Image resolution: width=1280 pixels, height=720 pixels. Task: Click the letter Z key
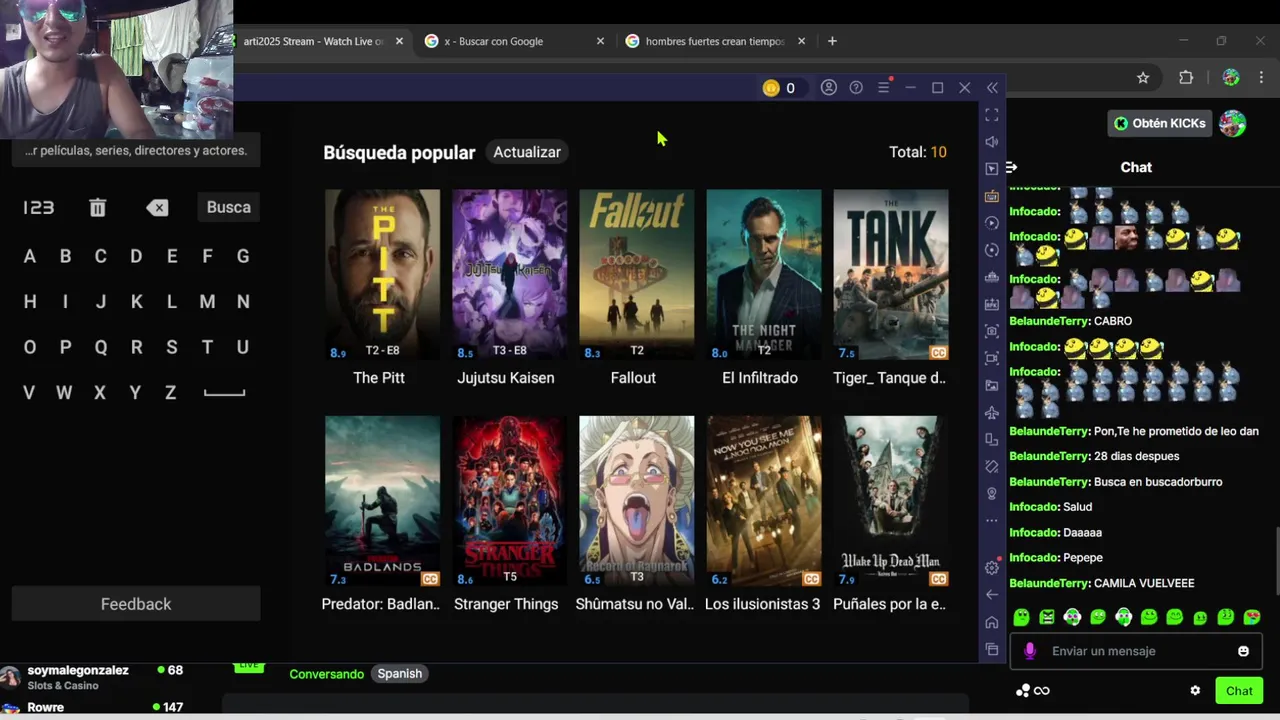pyautogui.click(x=171, y=392)
